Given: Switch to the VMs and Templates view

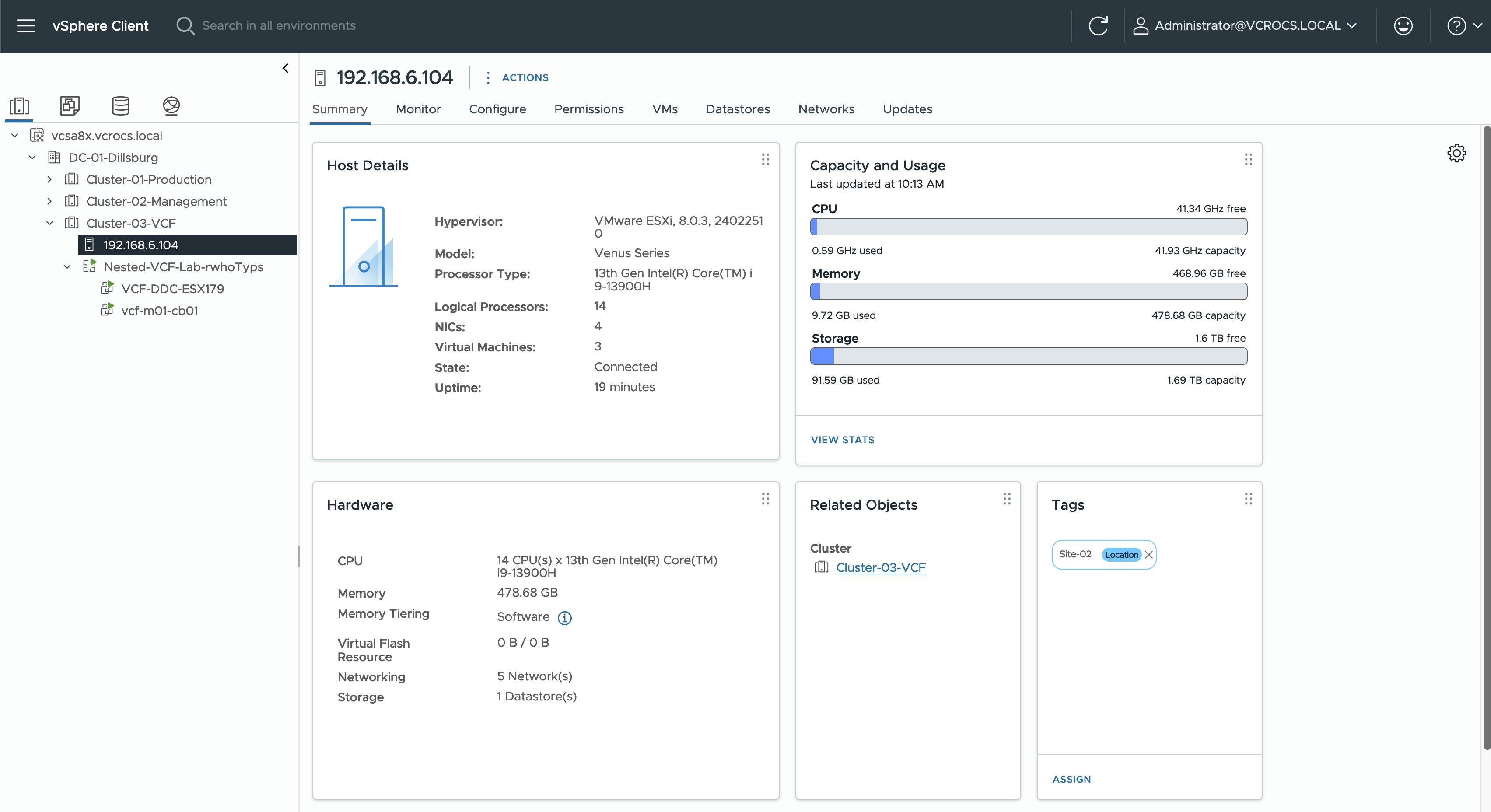Looking at the screenshot, I should (x=70, y=105).
